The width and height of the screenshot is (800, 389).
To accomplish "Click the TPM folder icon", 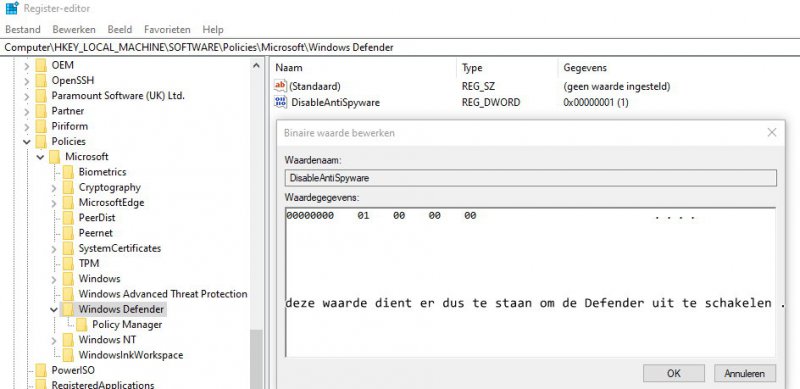I will (x=68, y=264).
